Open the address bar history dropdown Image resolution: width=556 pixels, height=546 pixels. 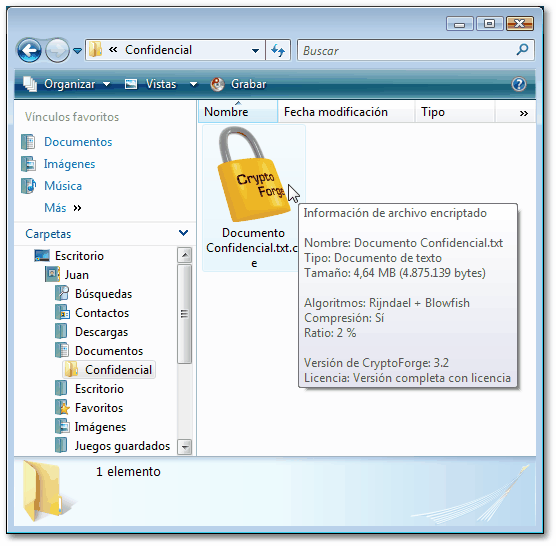click(x=255, y=51)
